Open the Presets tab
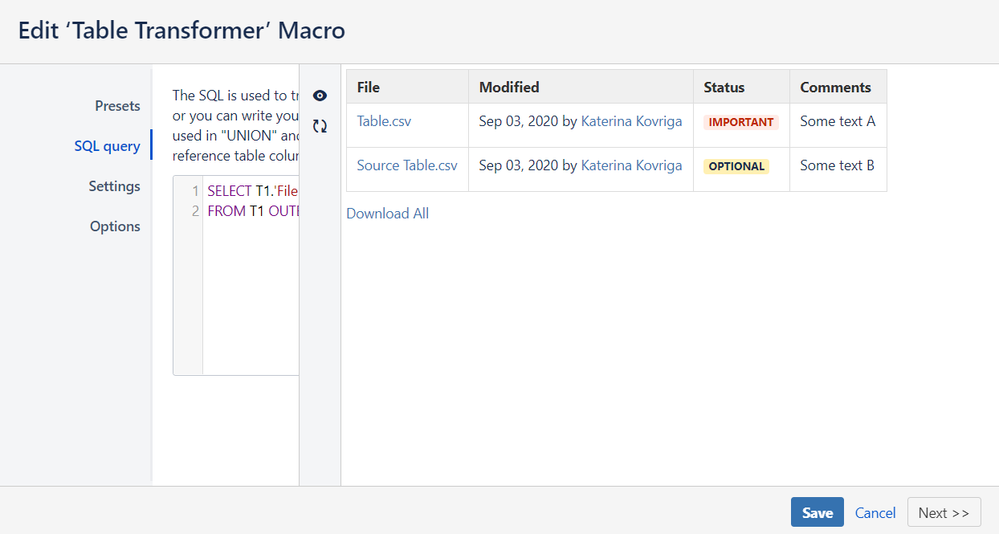Viewport: 999px width, 534px height. tap(117, 106)
